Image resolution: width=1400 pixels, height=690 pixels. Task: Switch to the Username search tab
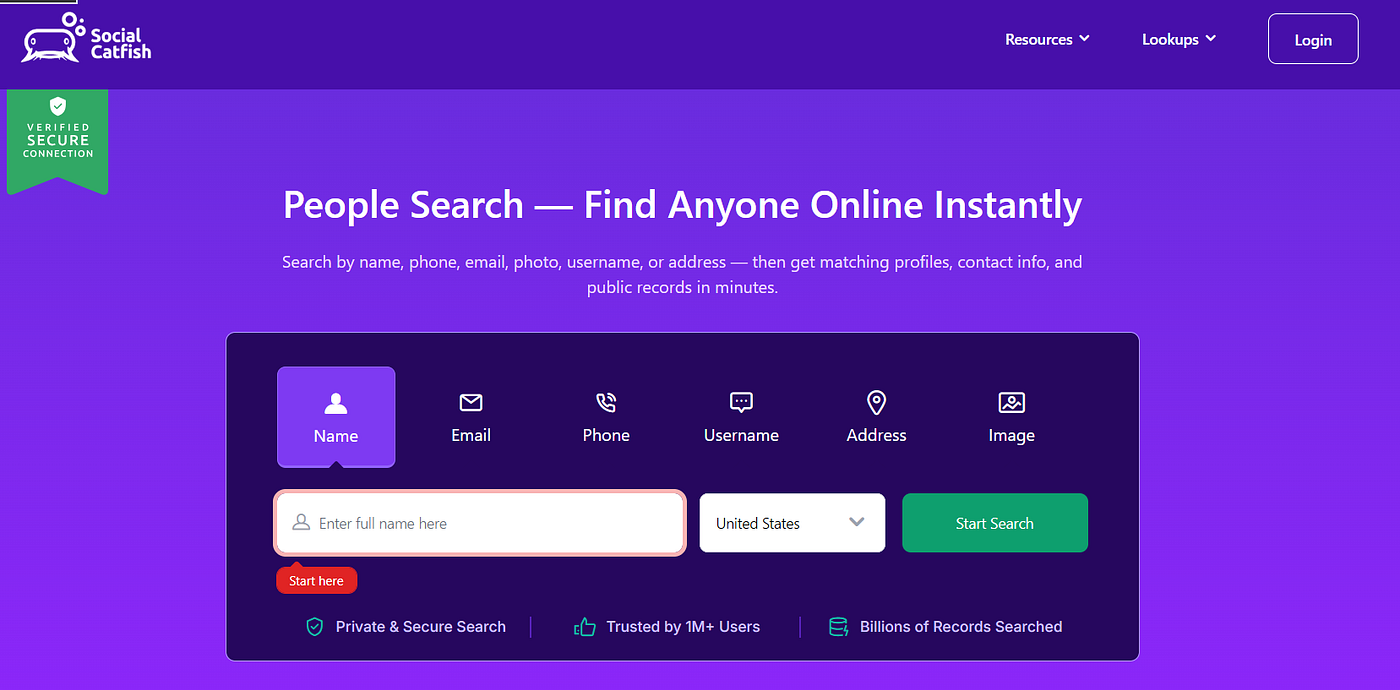[741, 417]
